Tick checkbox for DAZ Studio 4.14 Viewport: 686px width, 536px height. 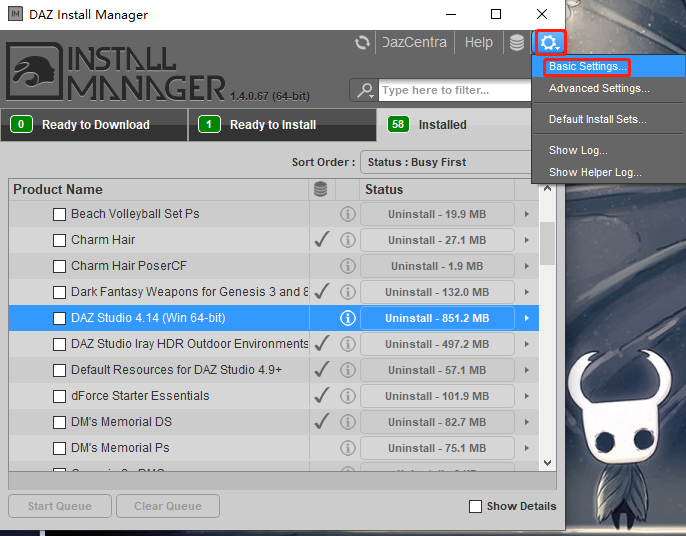point(60,319)
